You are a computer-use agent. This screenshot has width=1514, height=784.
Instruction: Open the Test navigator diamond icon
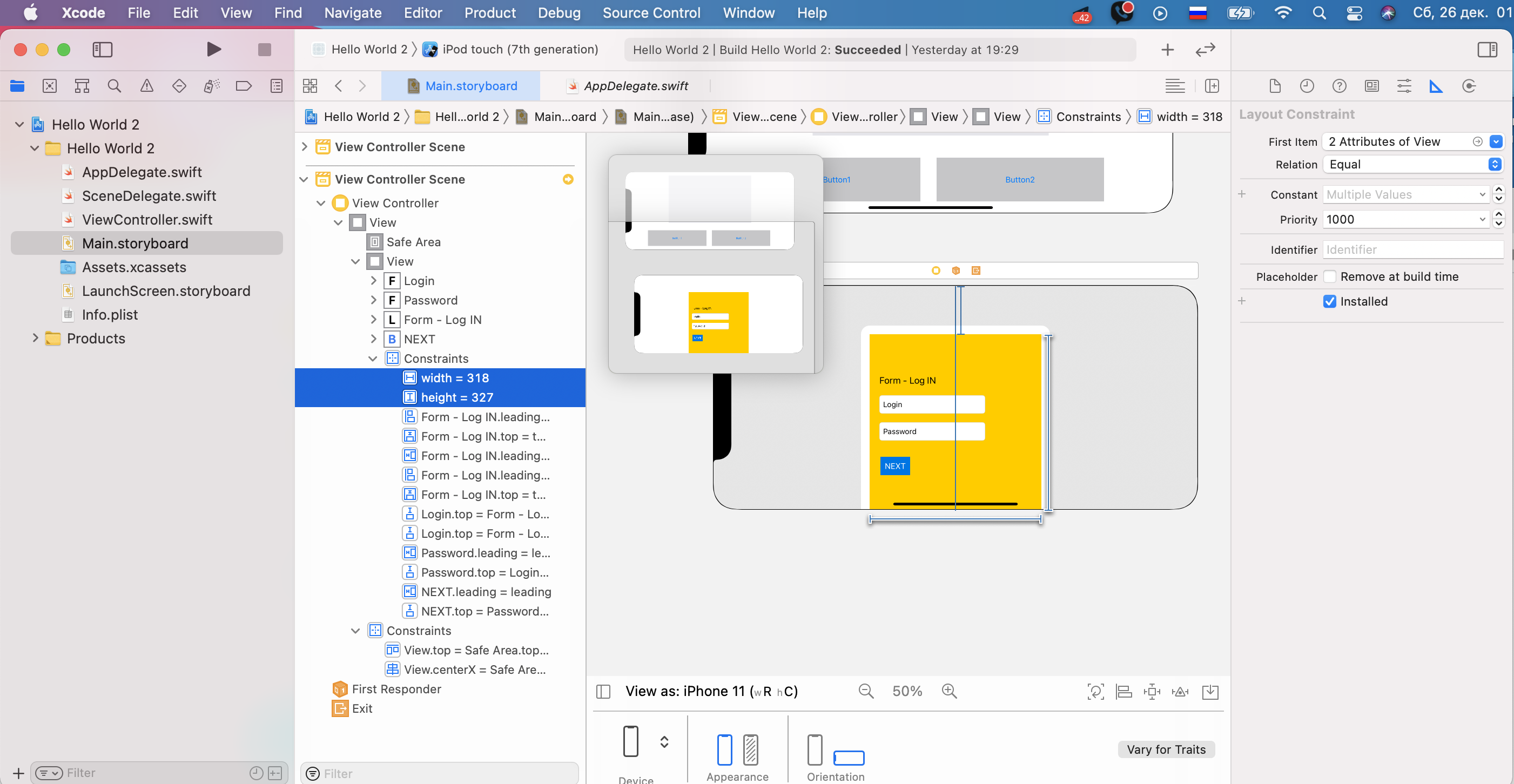(x=179, y=86)
